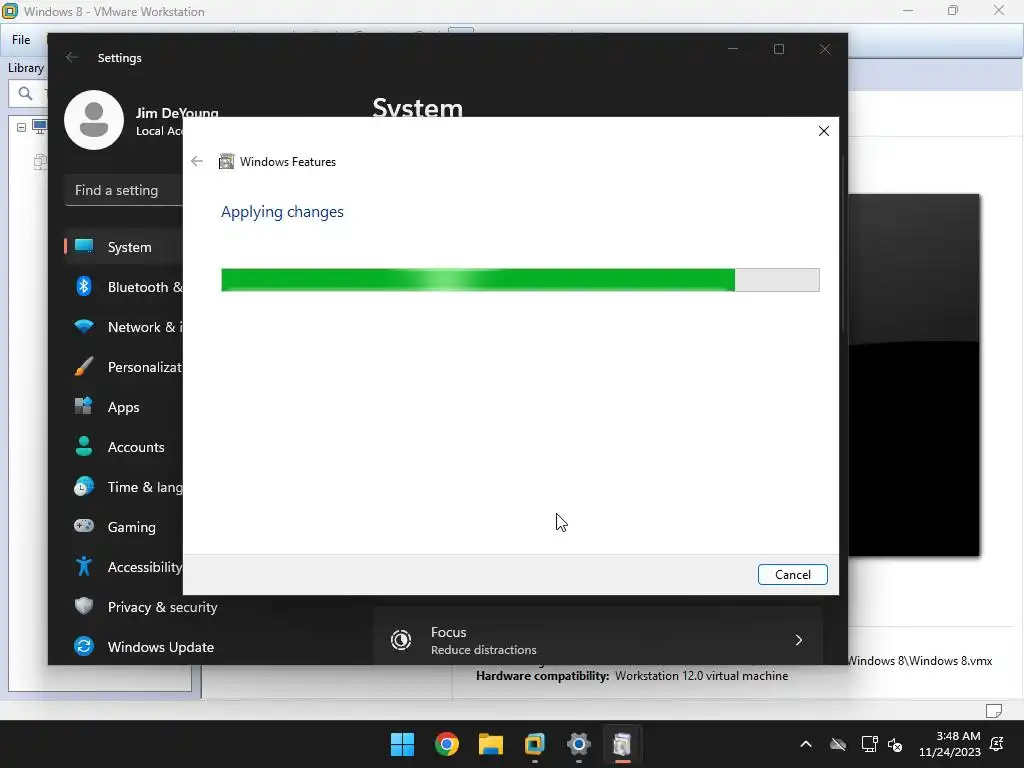Click the muted volume tray icon
Viewport: 1024px width, 768px height.
(x=895, y=744)
